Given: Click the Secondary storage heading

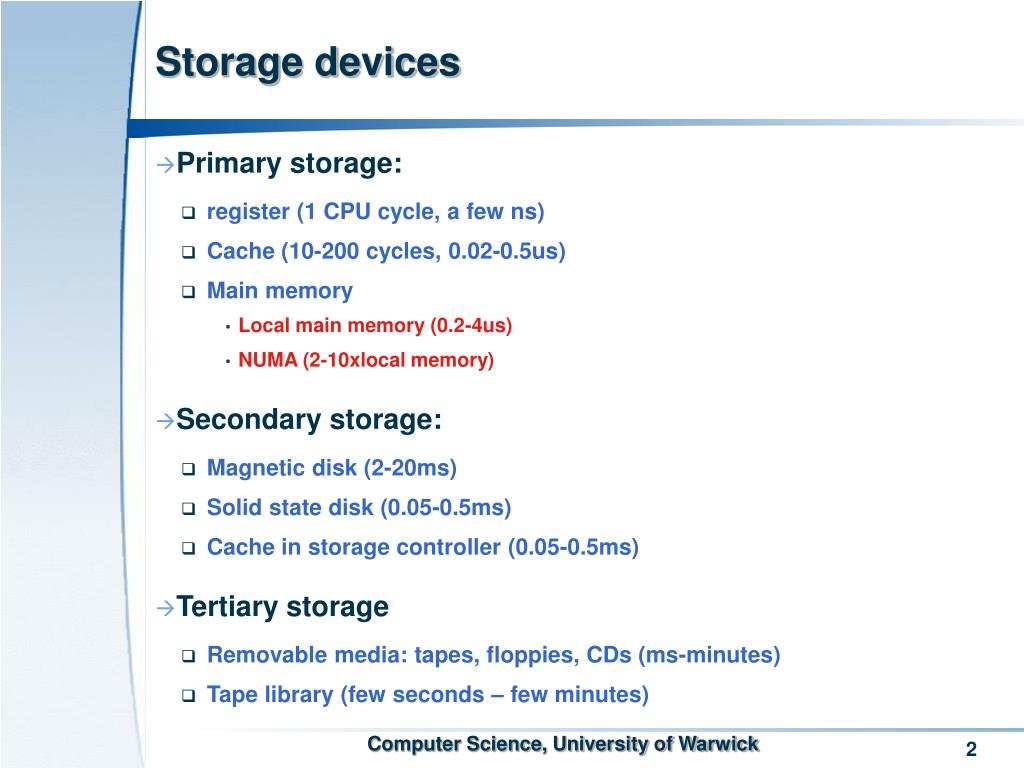Looking at the screenshot, I should 309,419.
